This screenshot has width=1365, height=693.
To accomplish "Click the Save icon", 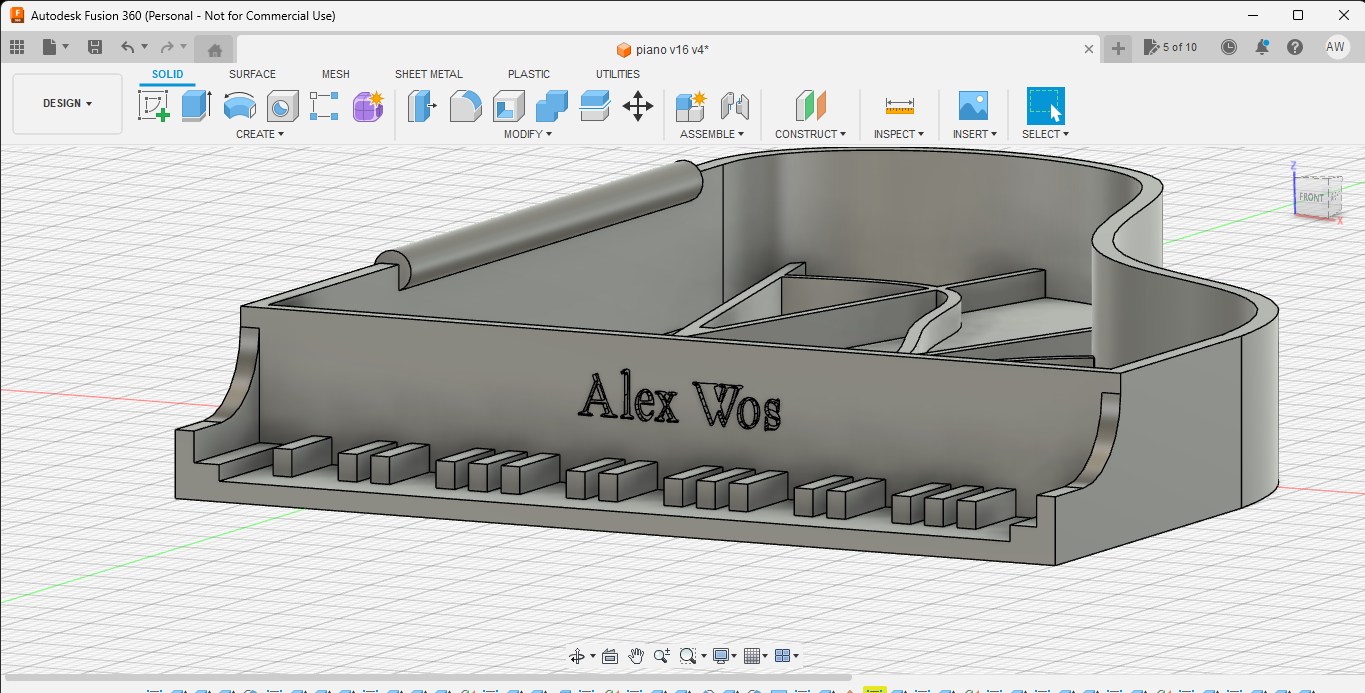I will [x=95, y=46].
